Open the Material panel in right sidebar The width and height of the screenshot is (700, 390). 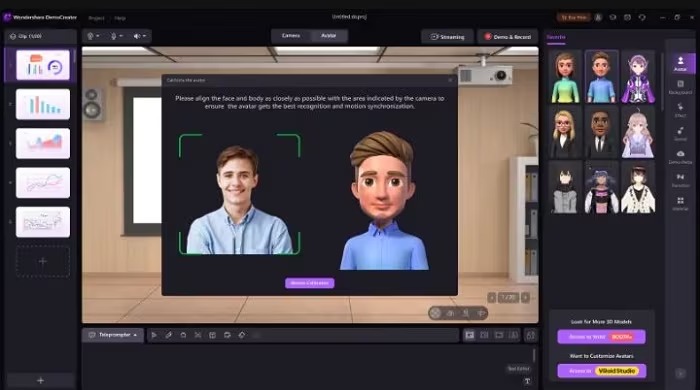680,203
